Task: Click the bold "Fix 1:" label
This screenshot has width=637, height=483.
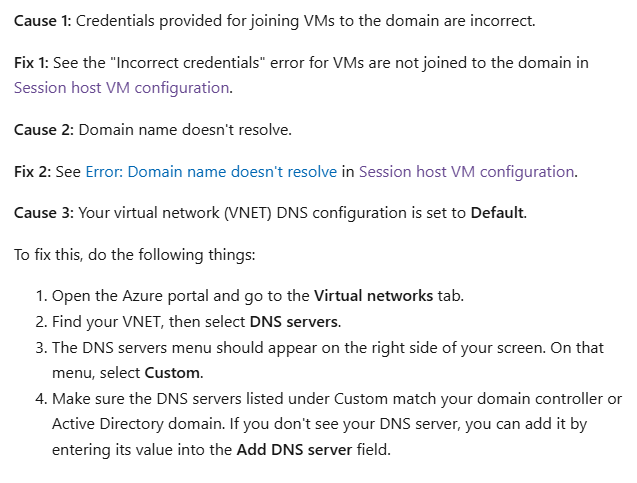Action: coord(31,63)
